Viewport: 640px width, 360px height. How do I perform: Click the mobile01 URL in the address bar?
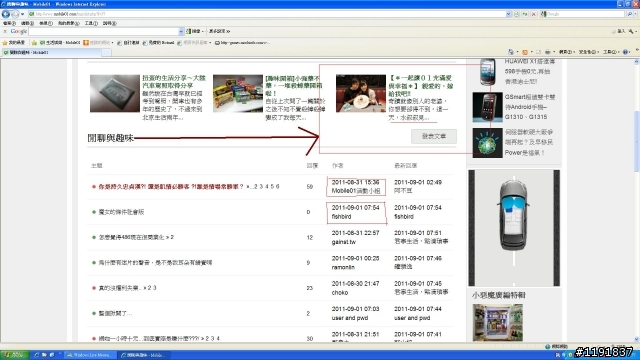click(71, 14)
